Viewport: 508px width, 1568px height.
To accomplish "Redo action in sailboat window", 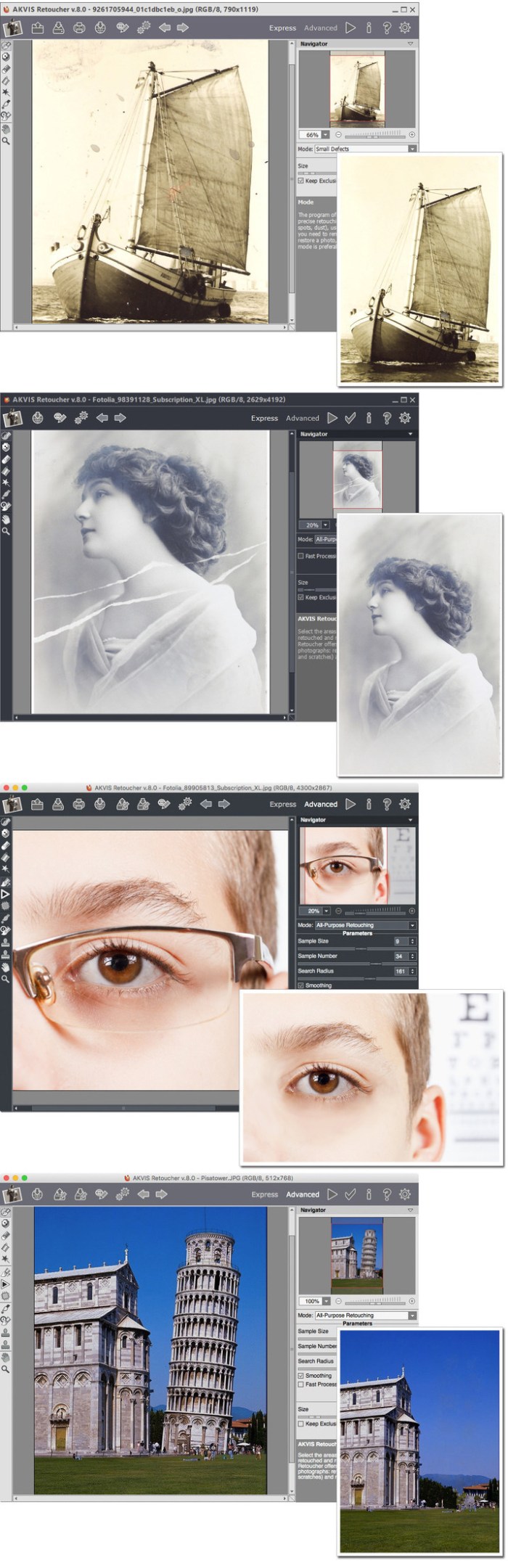I will click(x=183, y=28).
